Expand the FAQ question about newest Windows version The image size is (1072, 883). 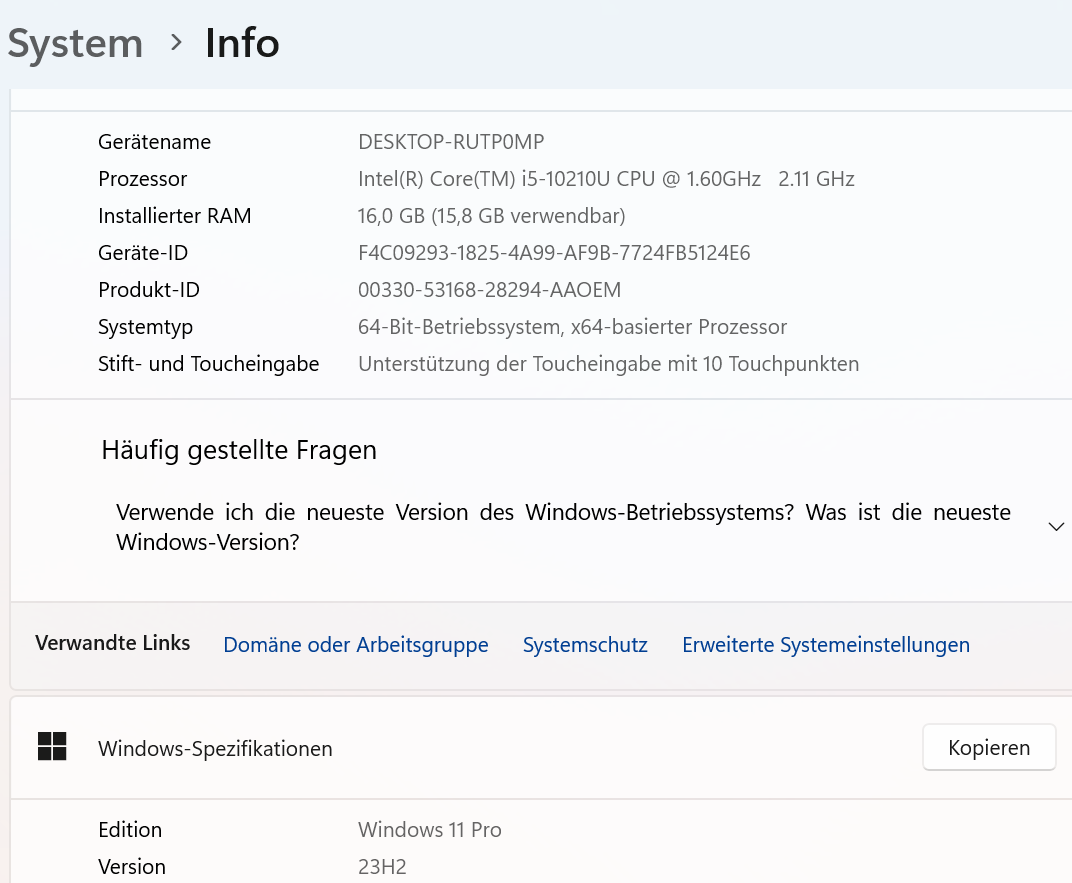pyautogui.click(x=563, y=527)
